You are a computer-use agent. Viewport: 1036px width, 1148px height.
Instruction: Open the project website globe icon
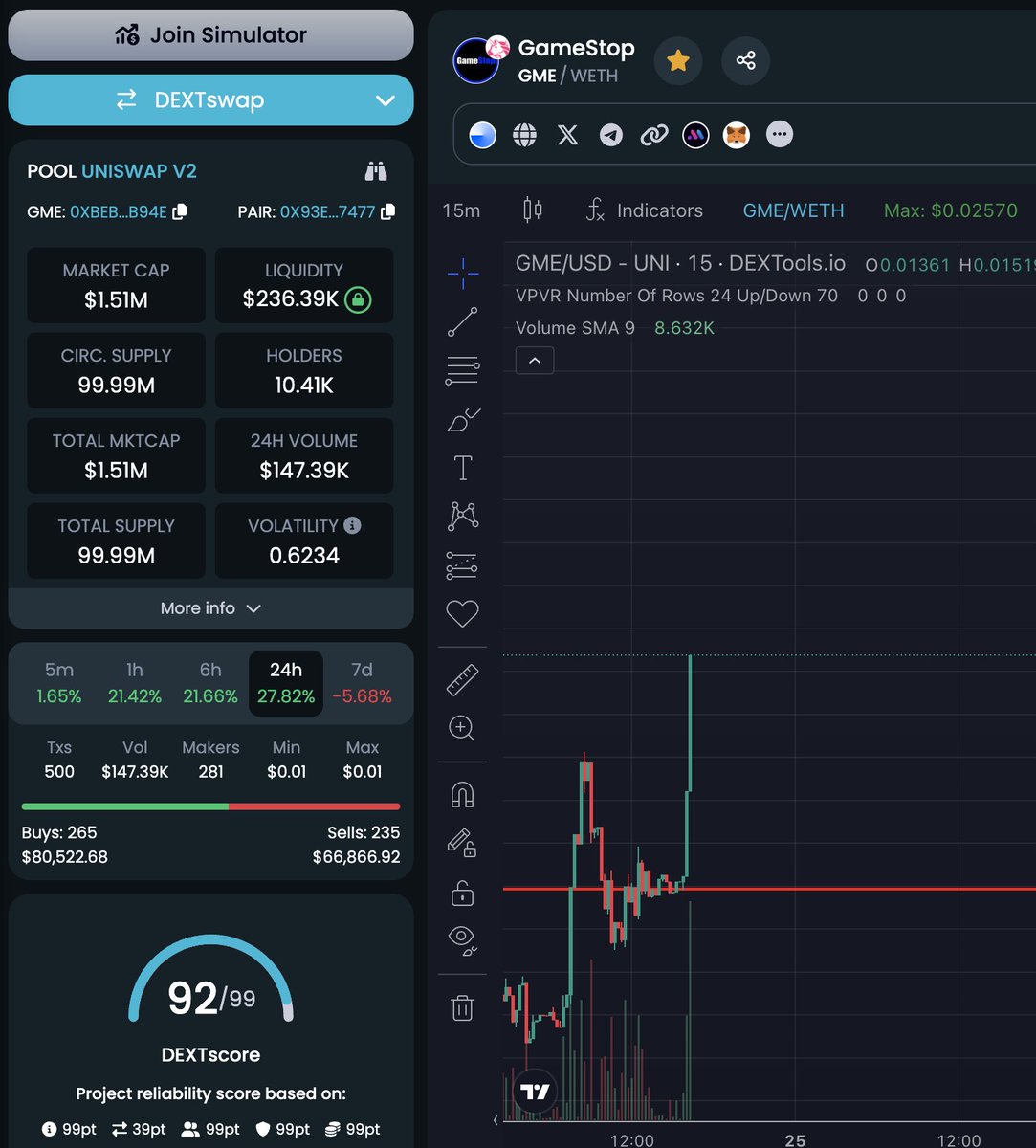pos(524,135)
